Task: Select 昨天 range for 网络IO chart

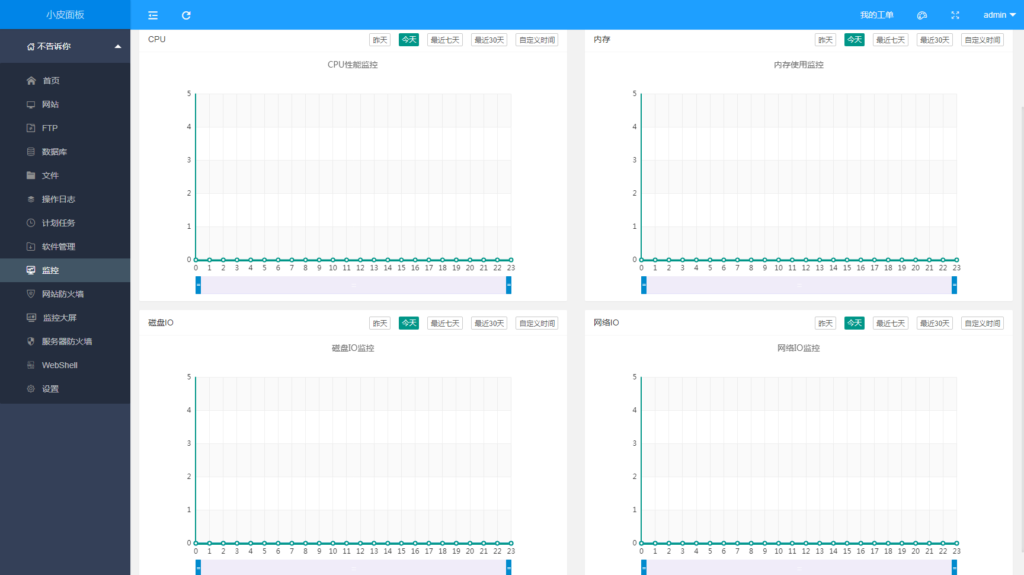Action: (x=825, y=323)
